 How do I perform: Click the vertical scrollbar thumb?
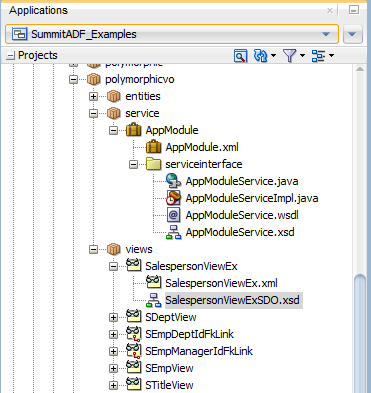point(360,333)
